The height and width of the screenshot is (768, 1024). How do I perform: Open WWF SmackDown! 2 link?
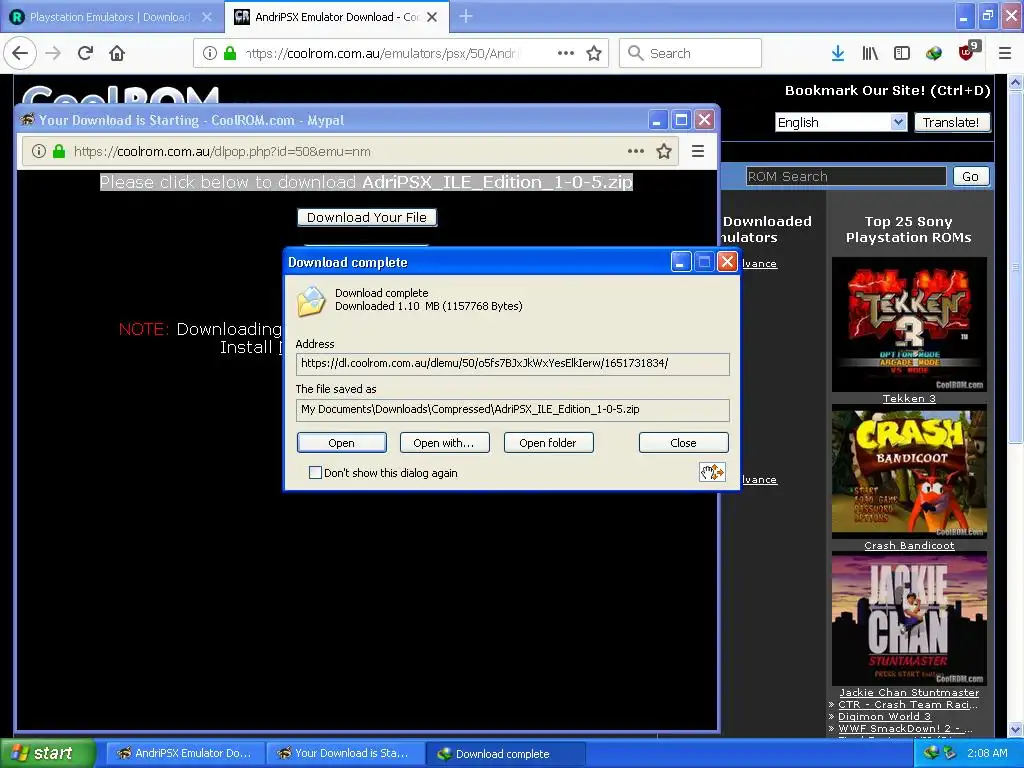click(905, 728)
